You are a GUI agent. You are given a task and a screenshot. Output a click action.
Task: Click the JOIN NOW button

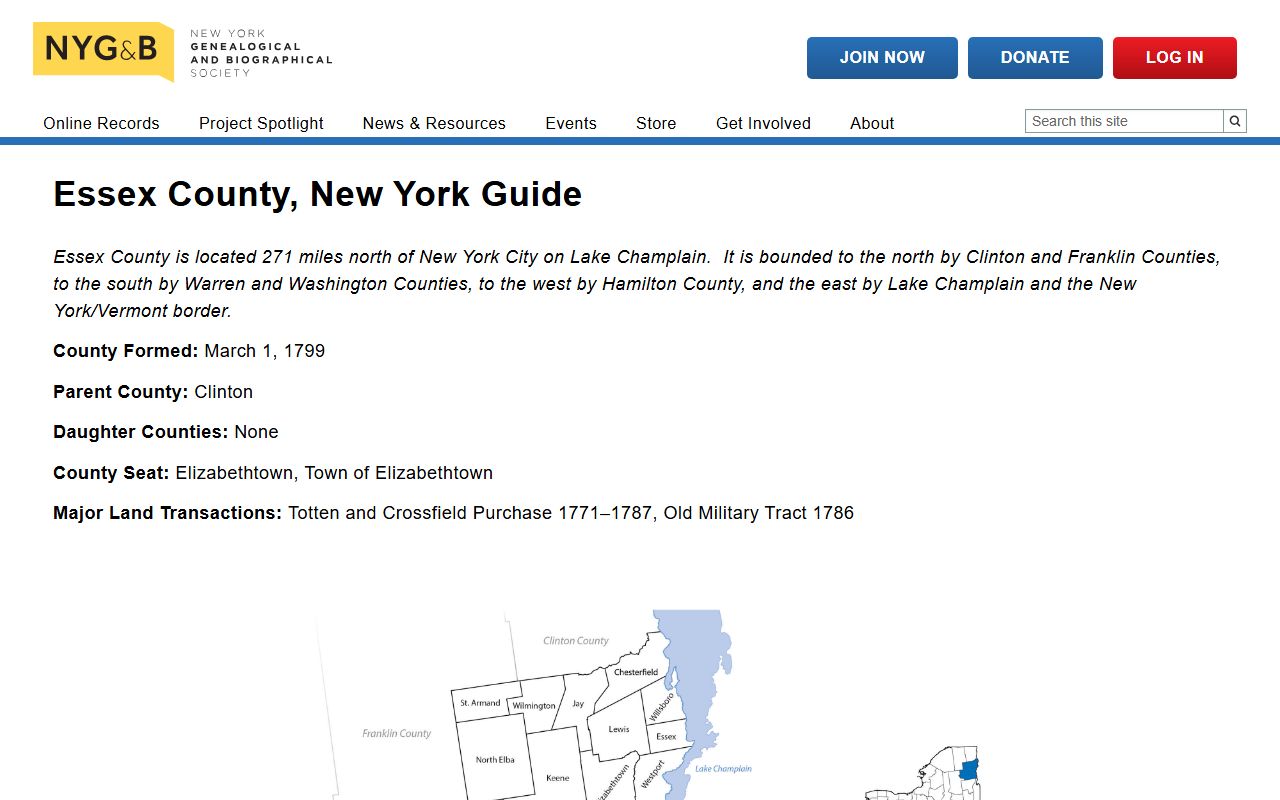click(x=882, y=58)
